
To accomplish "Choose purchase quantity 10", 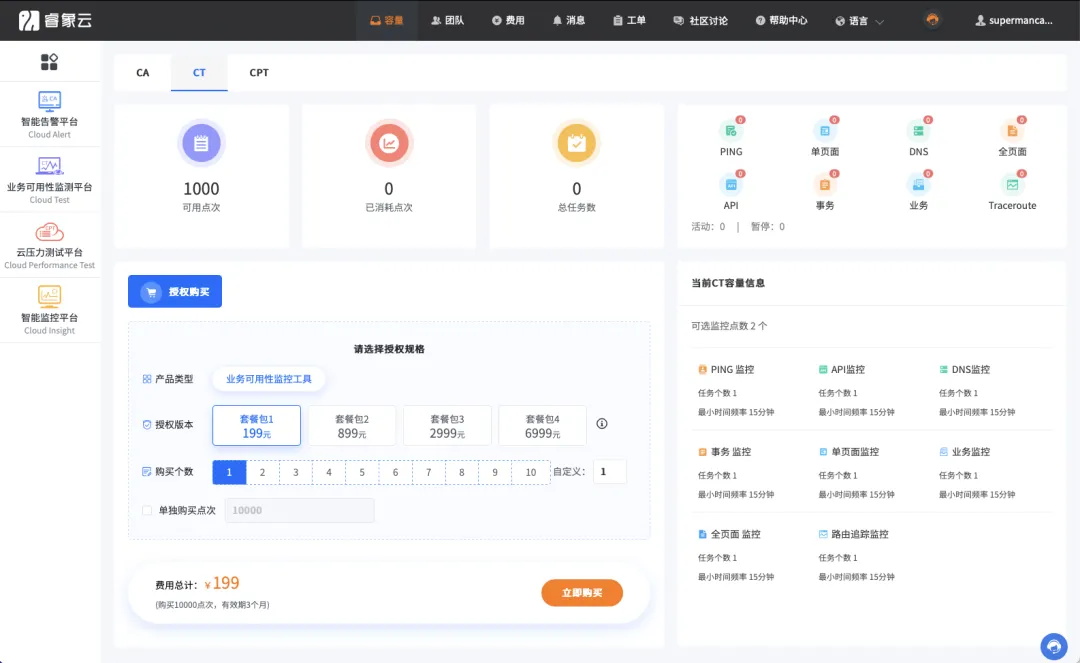I will pos(530,472).
